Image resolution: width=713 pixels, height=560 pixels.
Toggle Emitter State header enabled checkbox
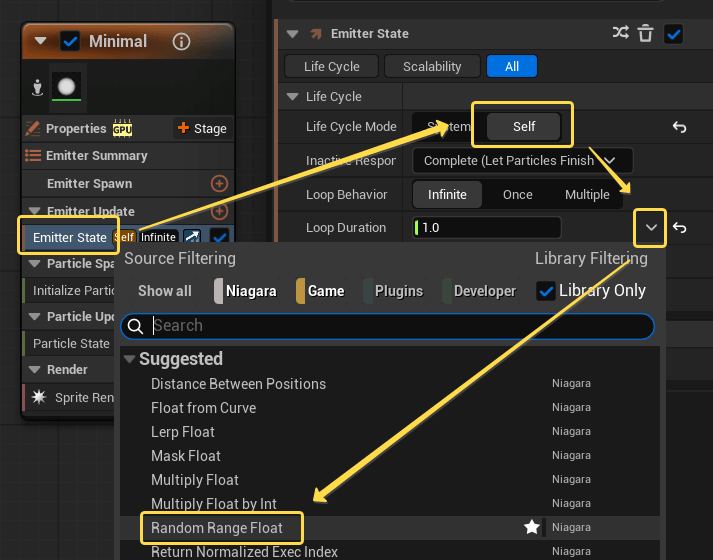(x=673, y=34)
